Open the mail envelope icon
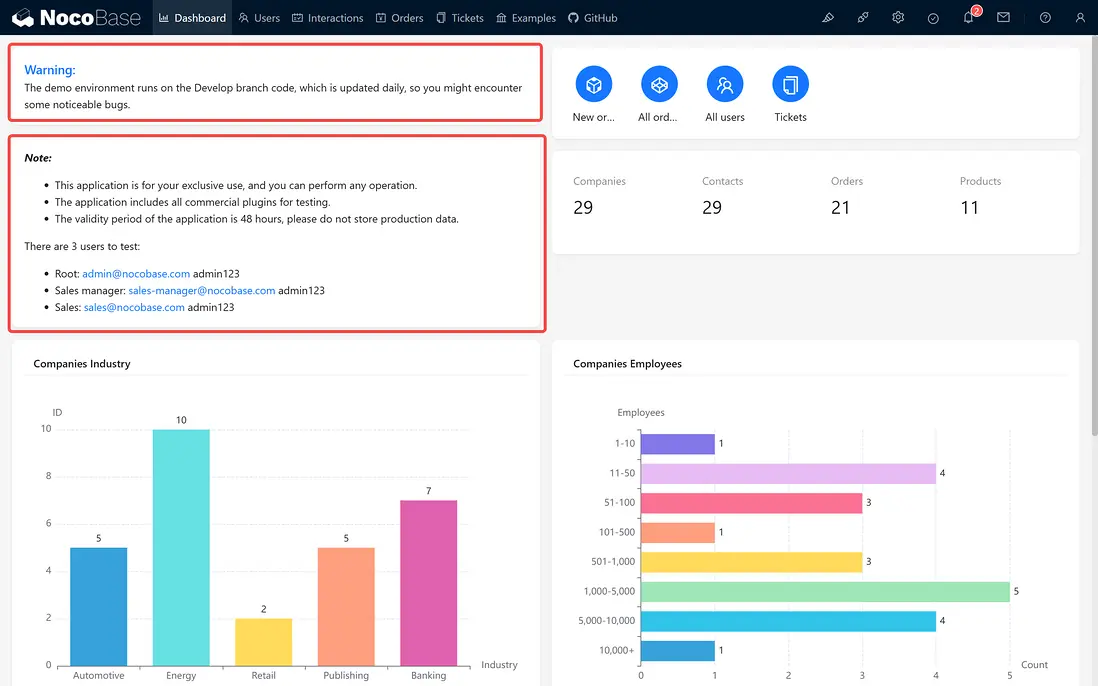 [x=1003, y=18]
